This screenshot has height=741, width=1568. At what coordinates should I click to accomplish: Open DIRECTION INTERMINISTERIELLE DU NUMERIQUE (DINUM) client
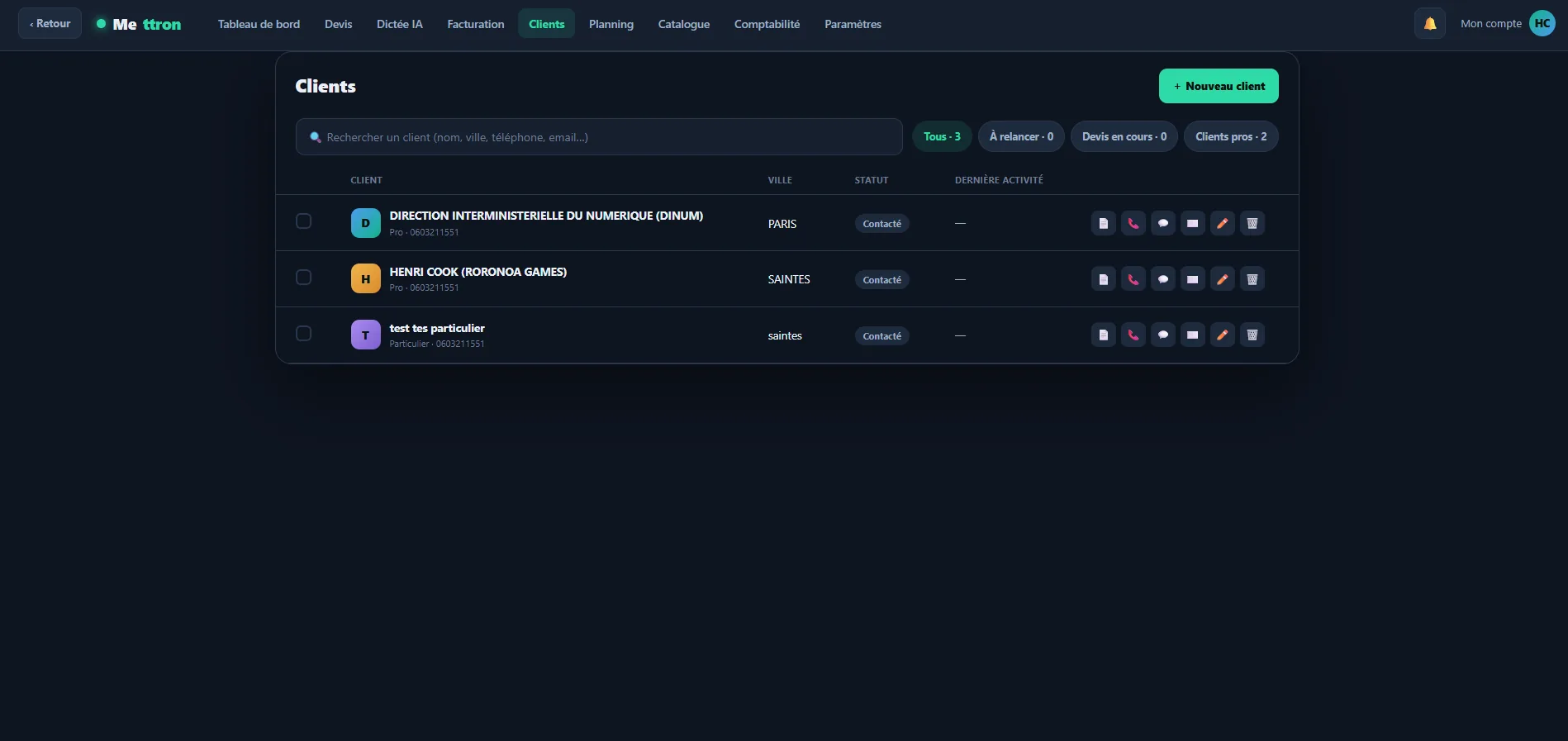point(546,216)
